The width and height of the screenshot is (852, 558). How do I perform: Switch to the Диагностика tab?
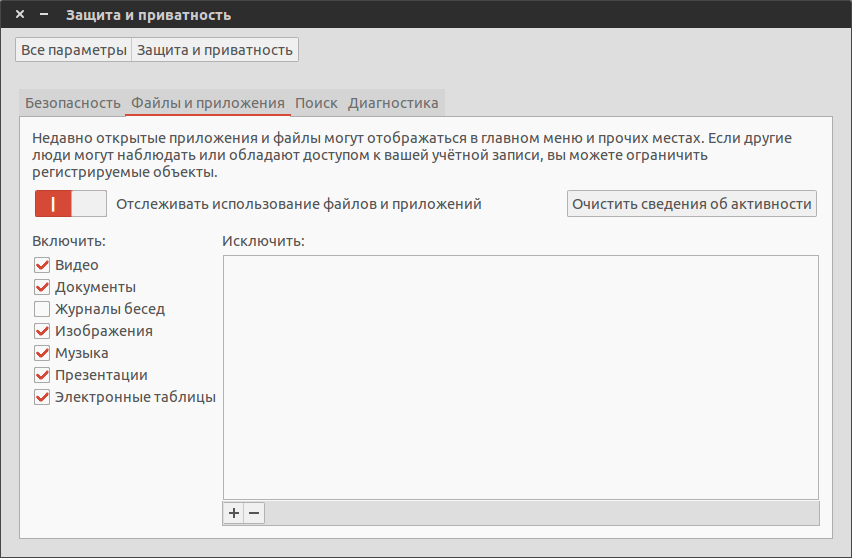393,103
